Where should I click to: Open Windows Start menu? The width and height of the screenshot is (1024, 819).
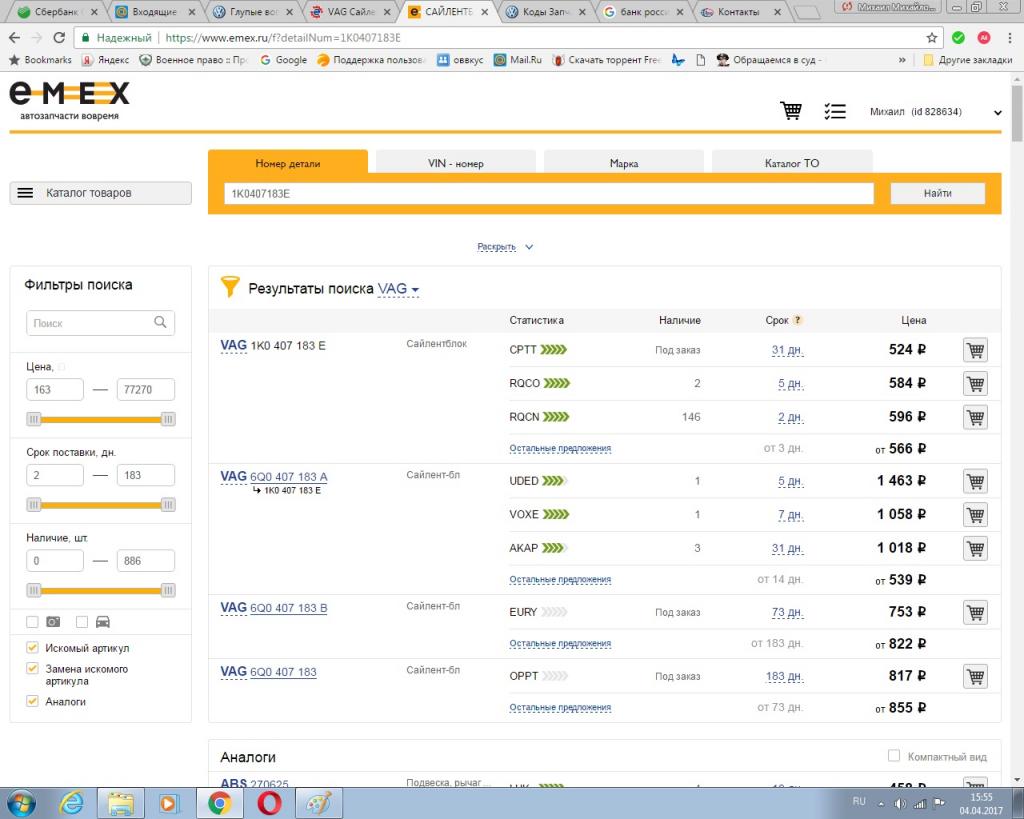point(22,803)
